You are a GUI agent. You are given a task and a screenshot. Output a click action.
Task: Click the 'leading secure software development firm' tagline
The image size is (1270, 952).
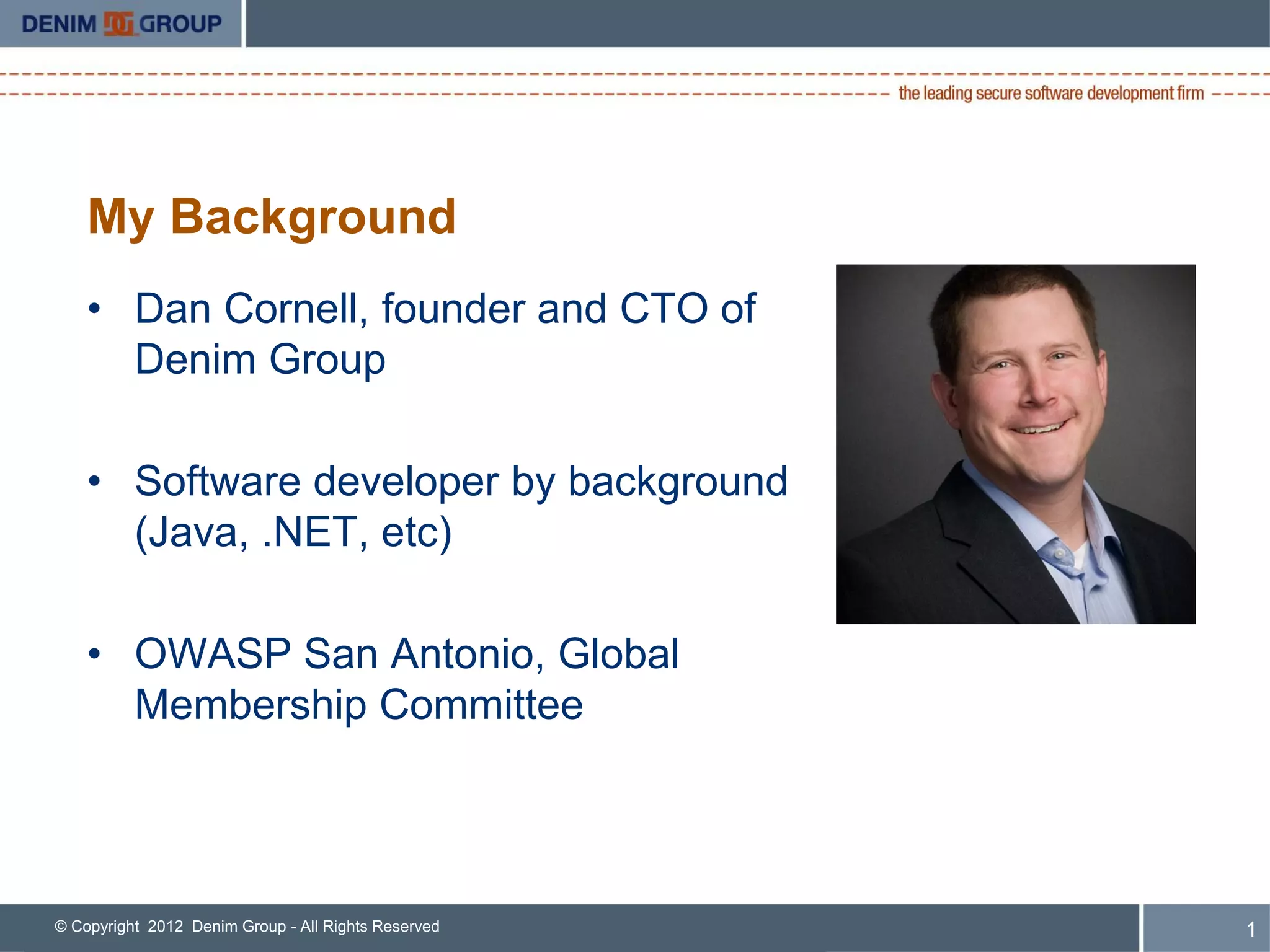(1050, 94)
